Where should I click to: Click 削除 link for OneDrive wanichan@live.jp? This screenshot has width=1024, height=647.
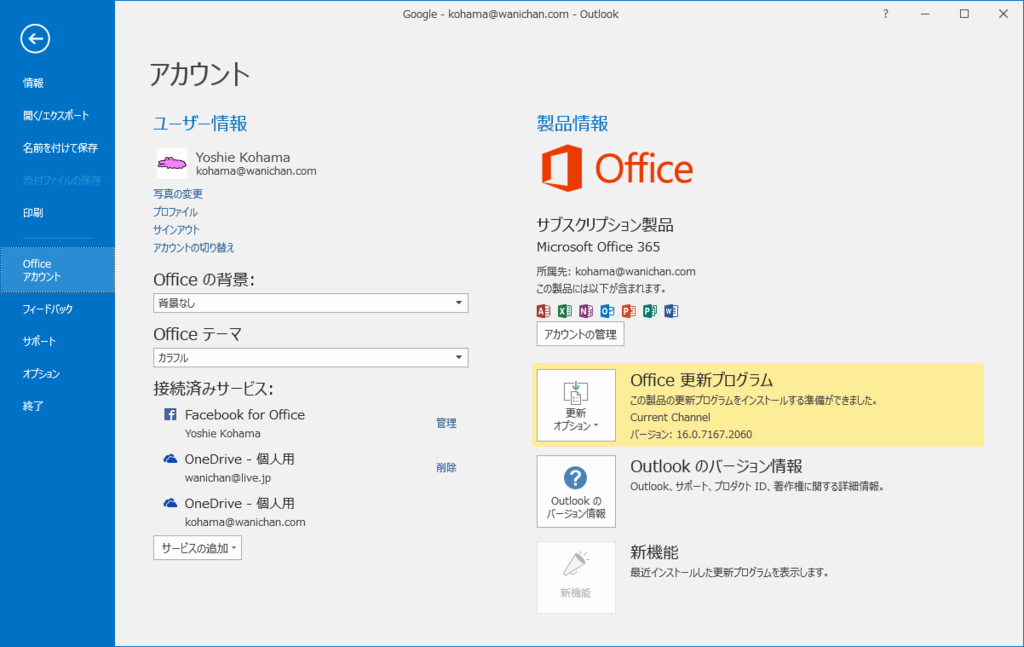(x=446, y=467)
